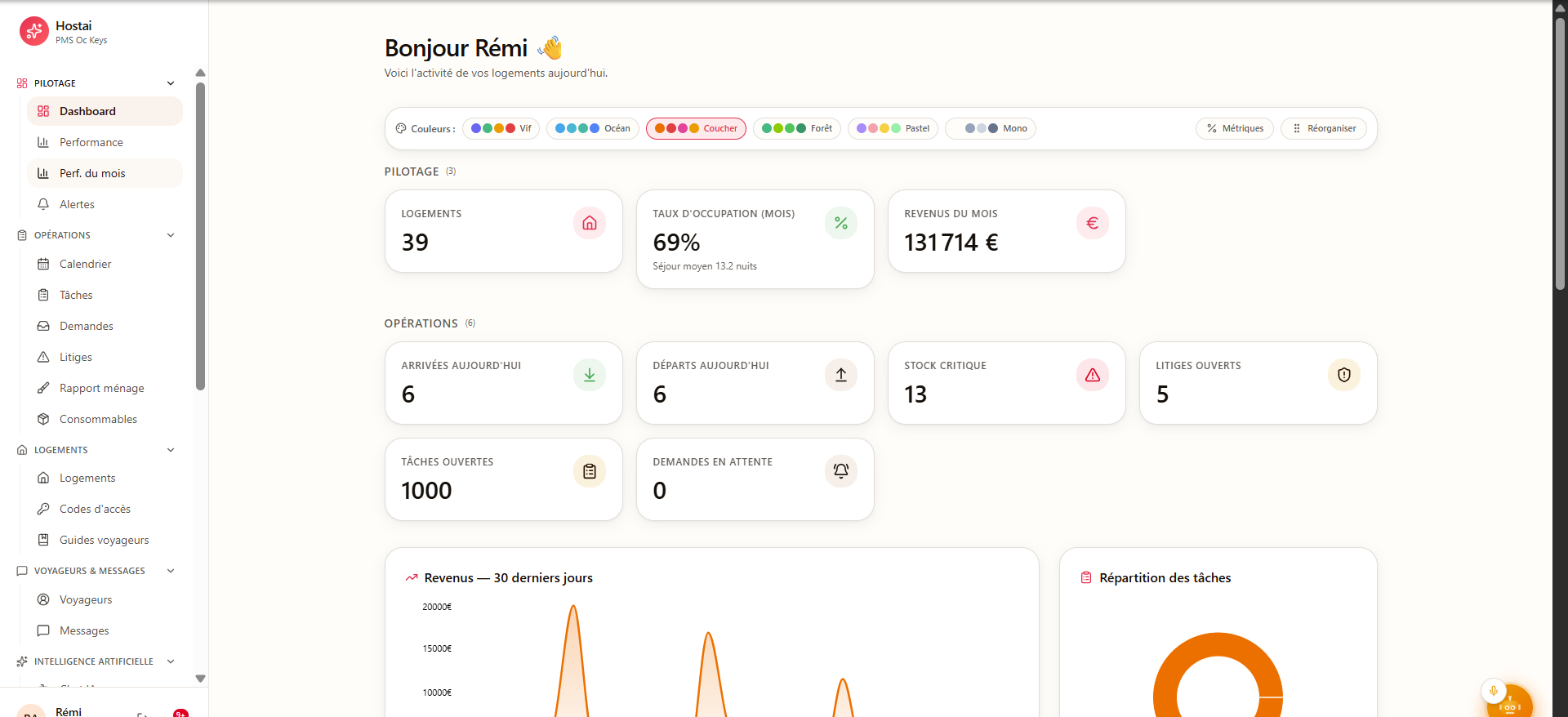This screenshot has height=717, width=1568.
Task: Click the sidebar scroll up arrow
Action: (x=200, y=73)
